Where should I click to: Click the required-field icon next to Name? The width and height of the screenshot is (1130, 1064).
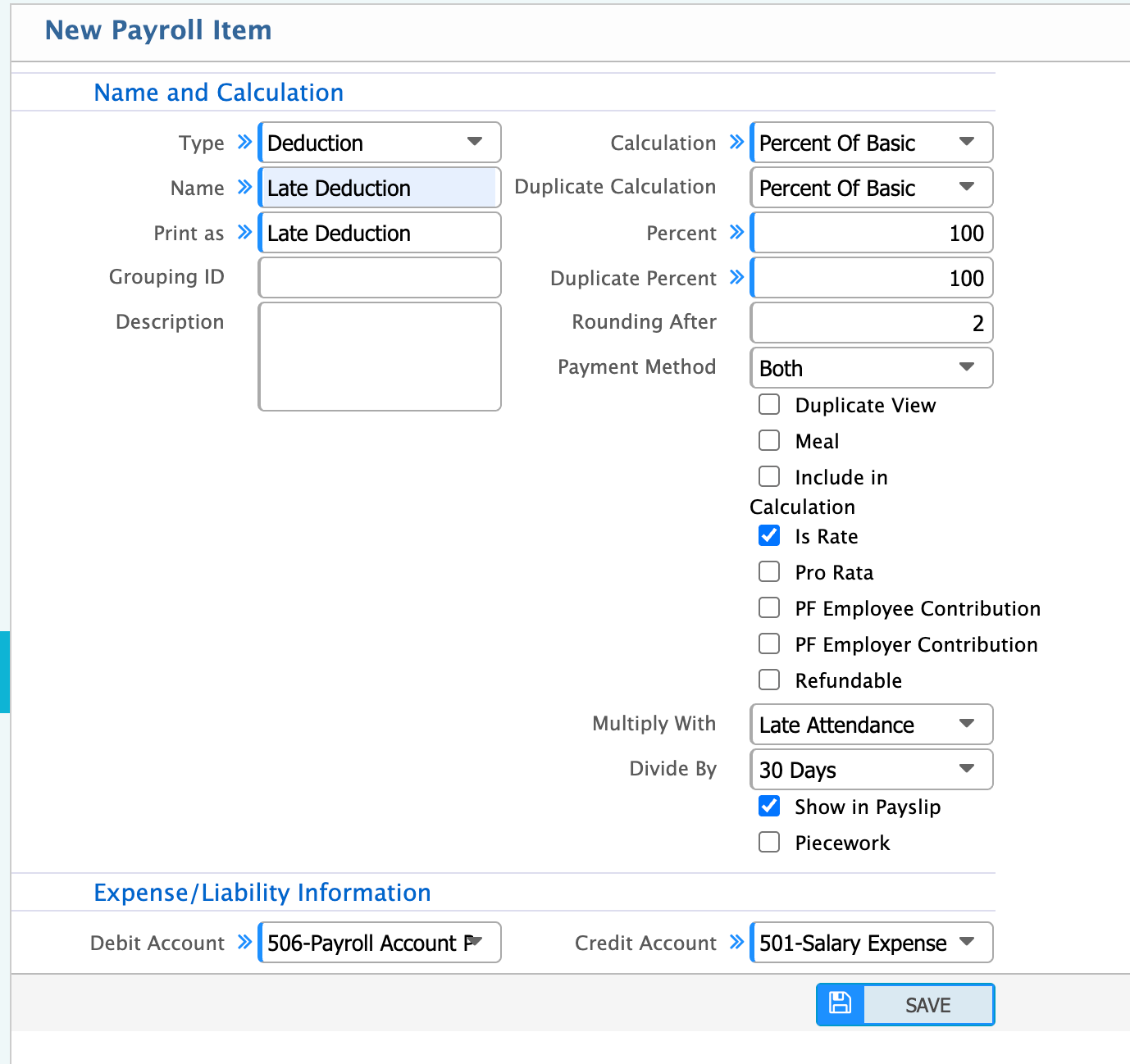coord(245,187)
